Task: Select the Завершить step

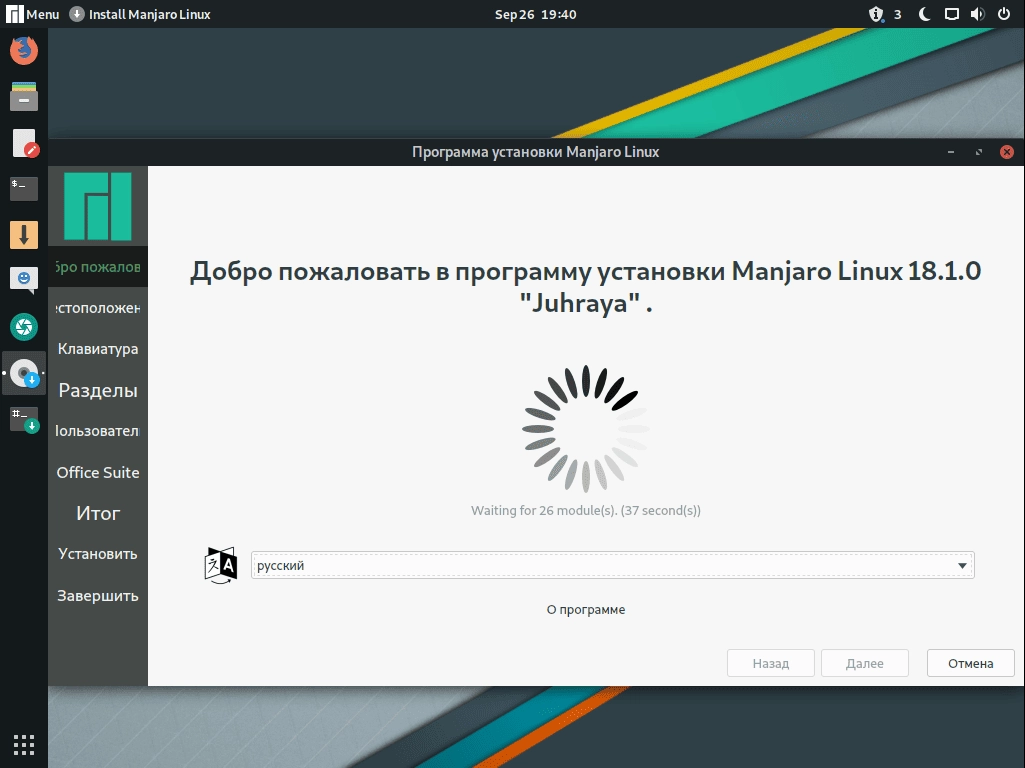Action: tap(98, 595)
